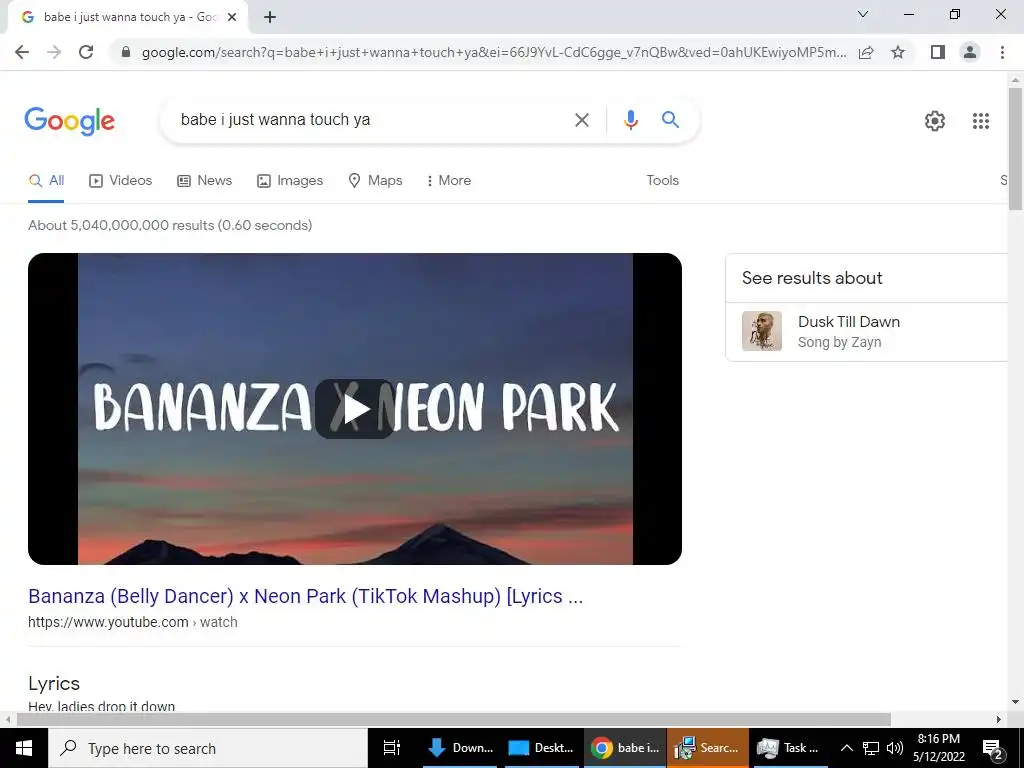Click the horizontal scrollbar thumb
Viewport: 1024px width, 768px height.
(x=453, y=720)
